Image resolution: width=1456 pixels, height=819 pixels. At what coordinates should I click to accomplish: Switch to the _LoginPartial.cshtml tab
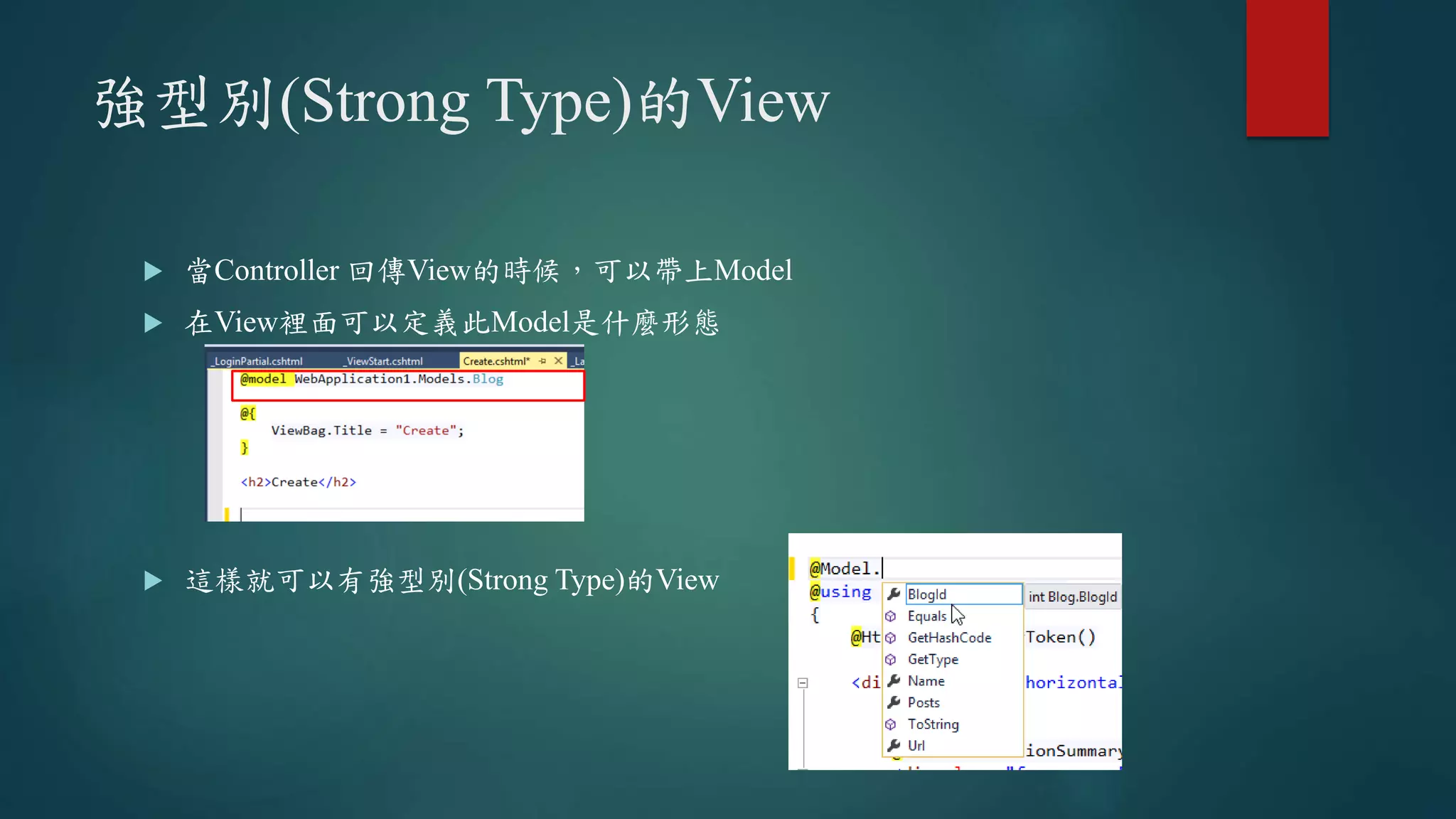258,361
